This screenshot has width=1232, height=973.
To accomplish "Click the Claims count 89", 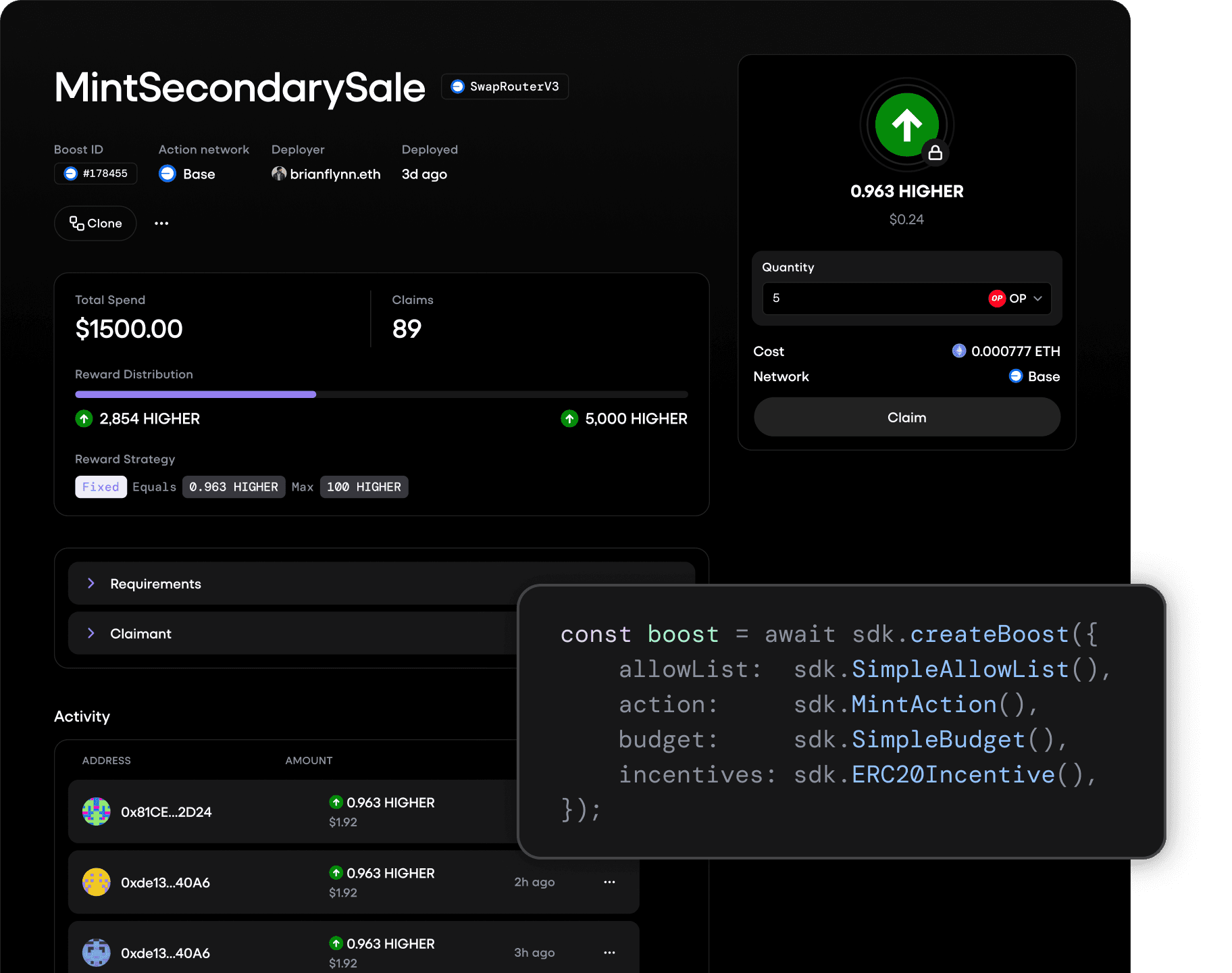I will click(407, 329).
